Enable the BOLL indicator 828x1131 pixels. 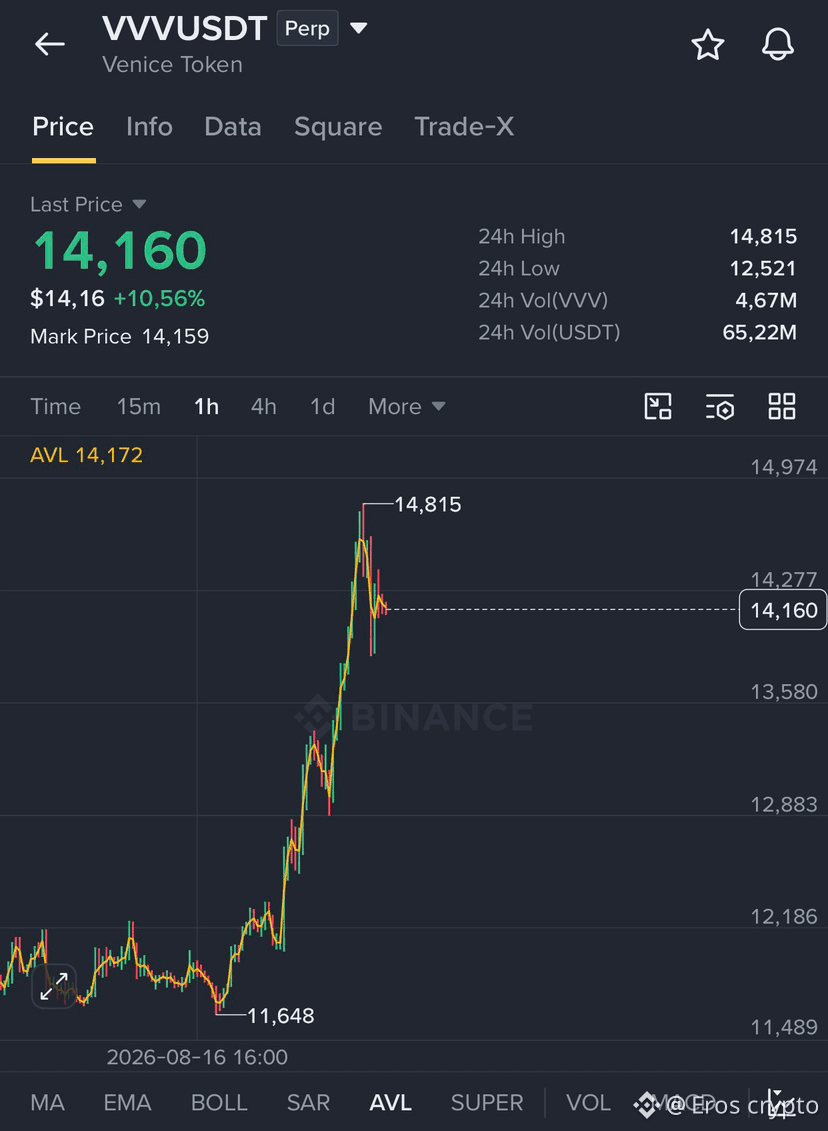pyautogui.click(x=219, y=1102)
